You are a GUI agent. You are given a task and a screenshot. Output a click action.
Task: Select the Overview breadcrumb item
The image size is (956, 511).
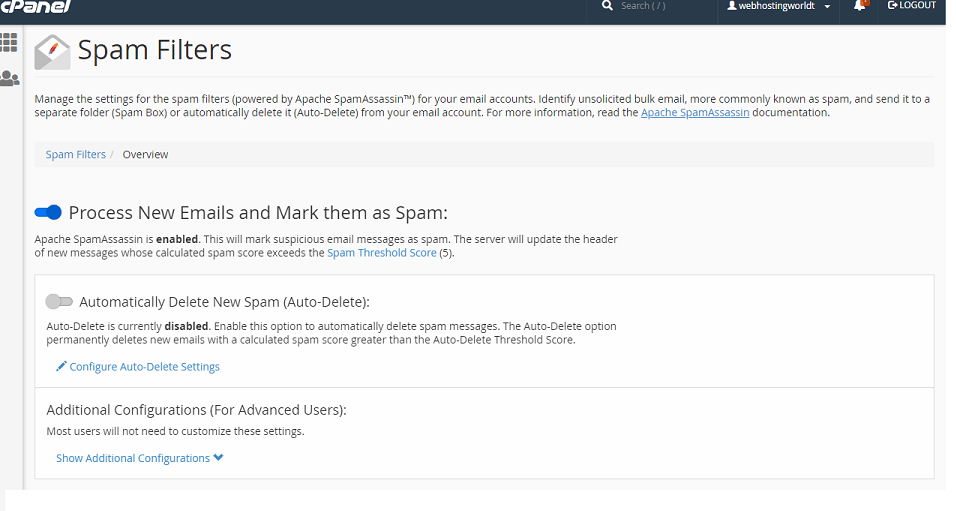[x=145, y=154]
